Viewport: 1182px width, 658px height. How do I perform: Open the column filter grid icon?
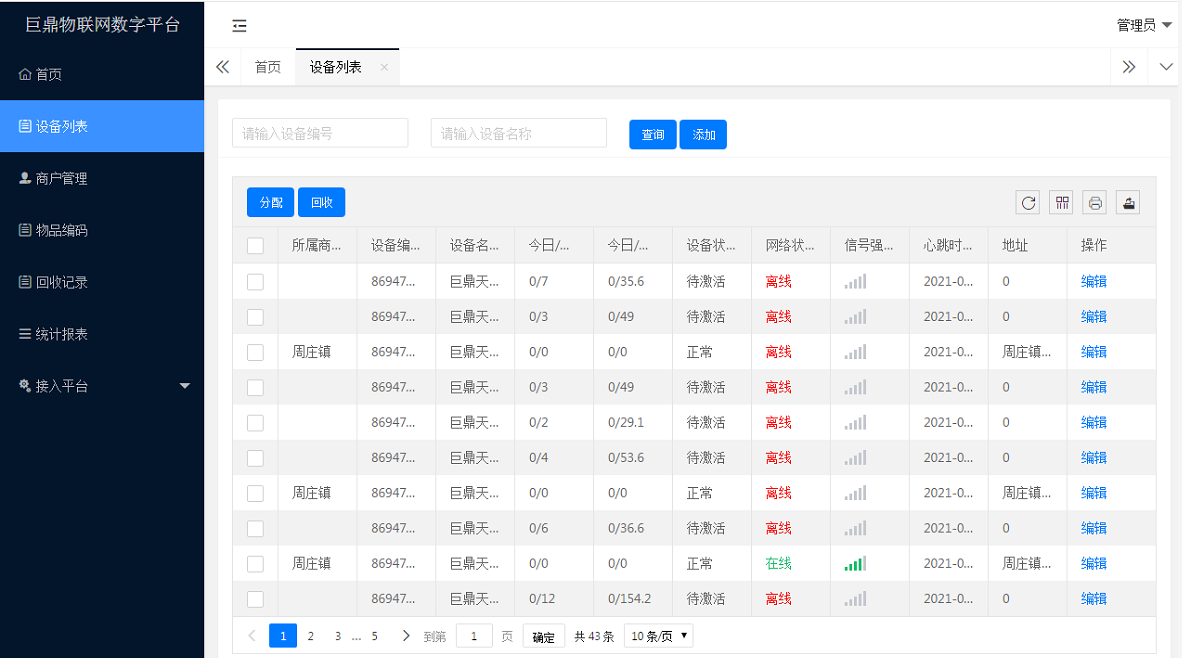coord(1061,203)
